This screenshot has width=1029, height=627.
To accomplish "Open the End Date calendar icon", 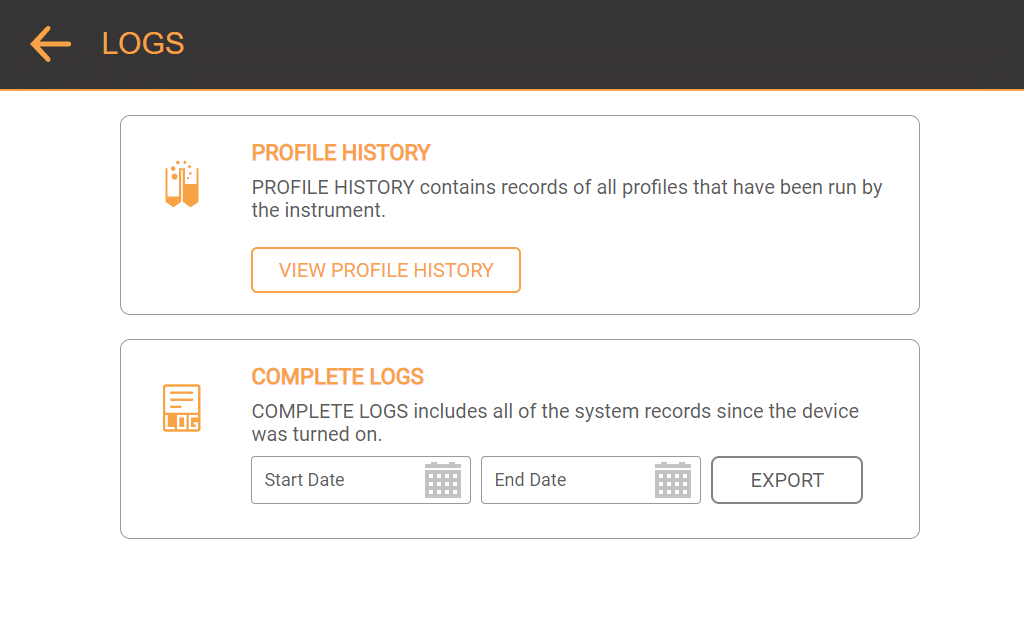I will click(673, 480).
